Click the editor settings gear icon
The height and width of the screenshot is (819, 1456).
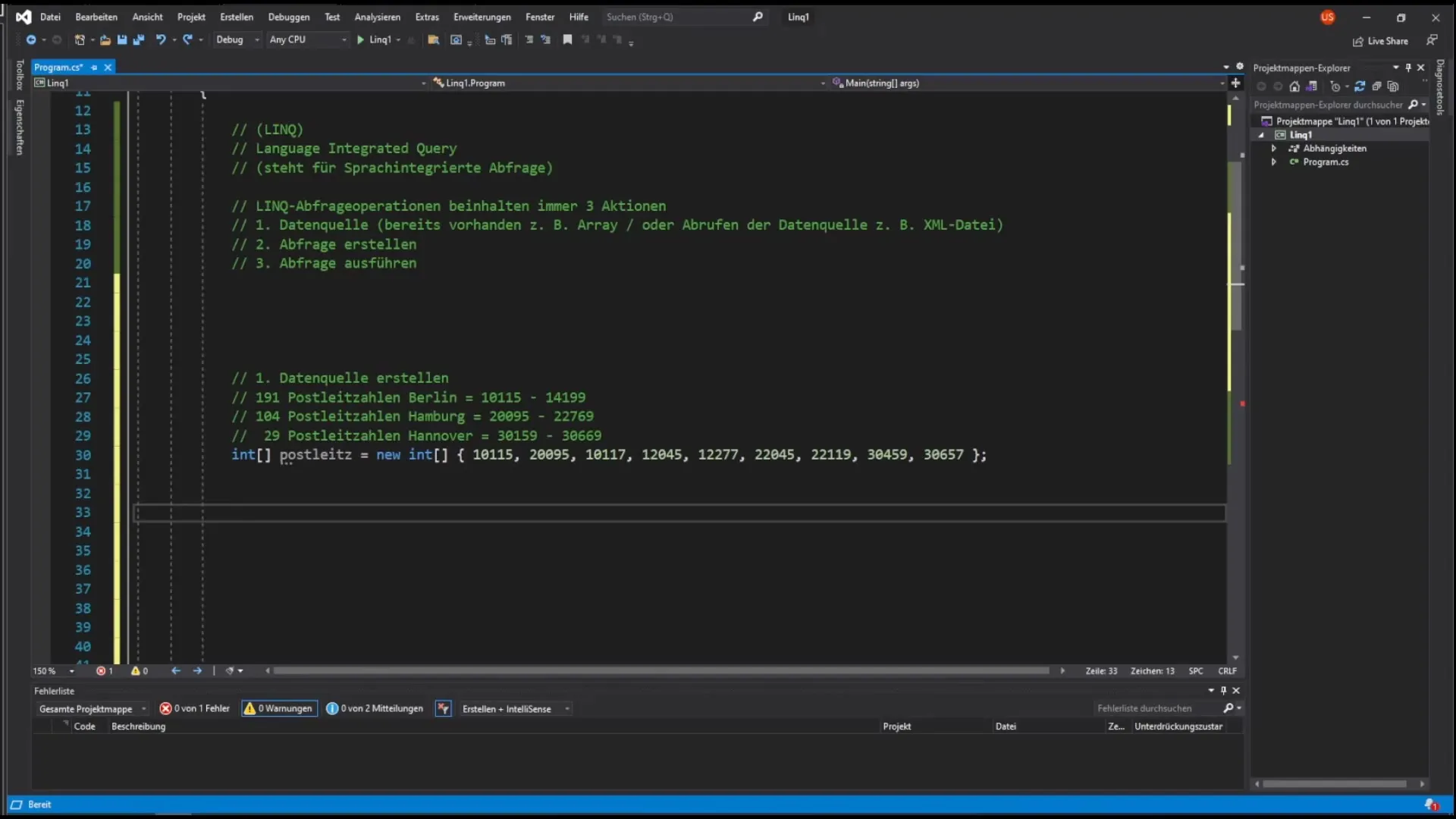(x=1240, y=67)
